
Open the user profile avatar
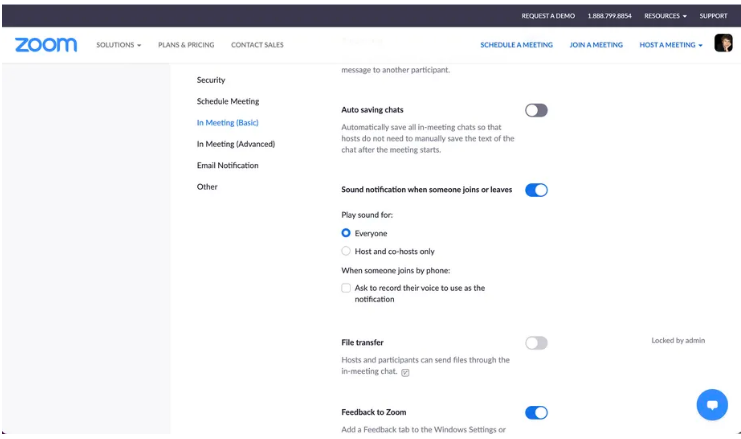[723, 44]
